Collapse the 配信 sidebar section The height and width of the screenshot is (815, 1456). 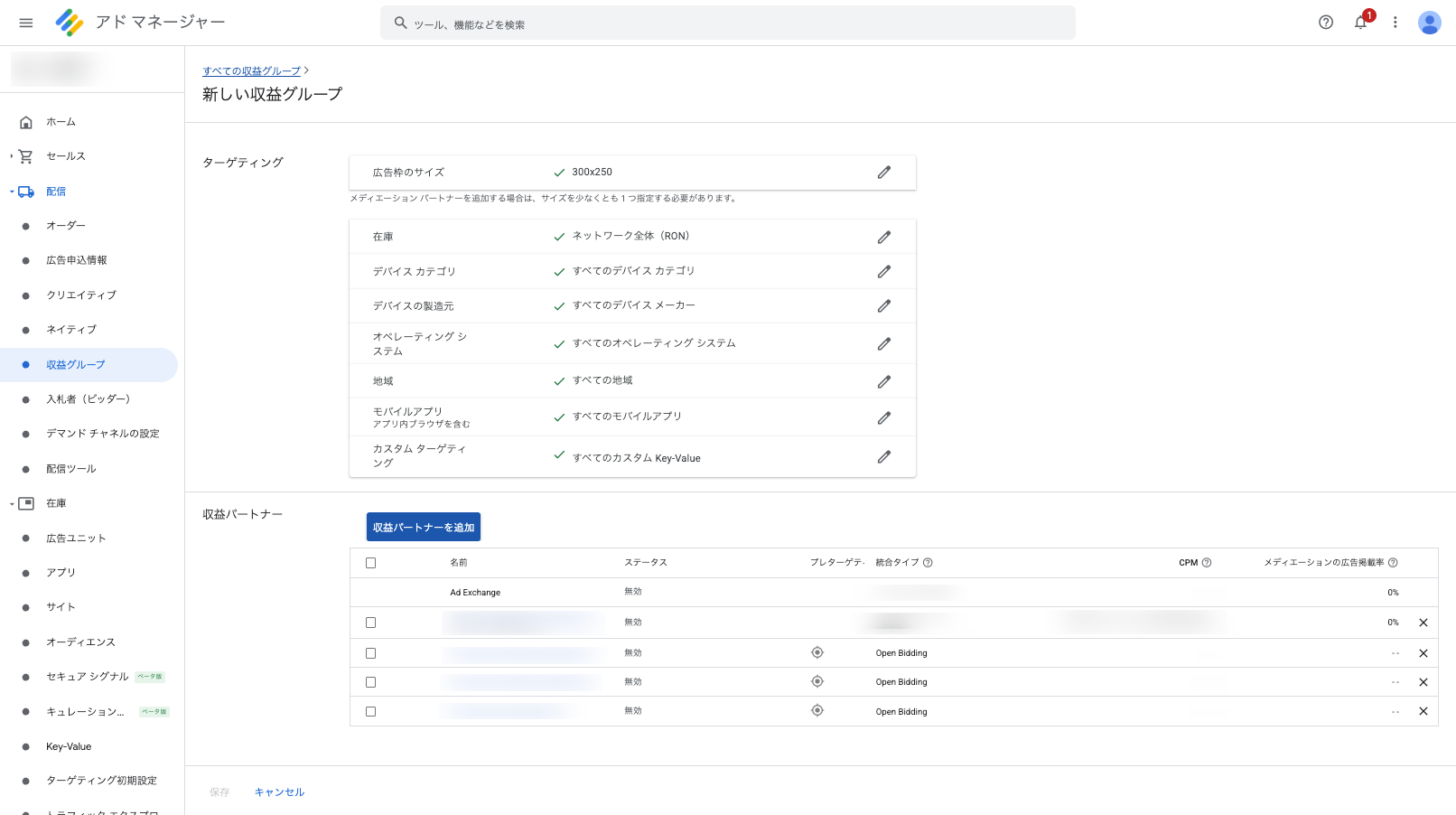[12, 192]
